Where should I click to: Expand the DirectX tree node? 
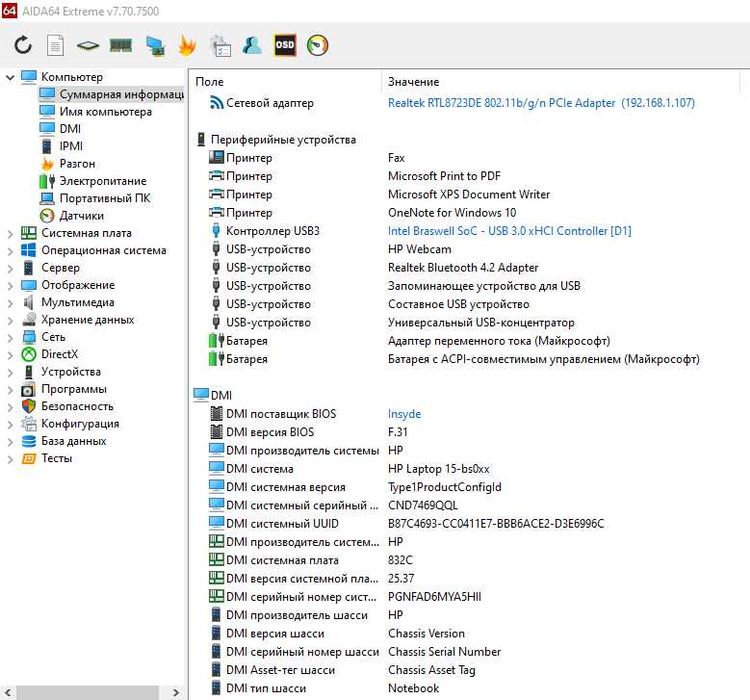(10, 355)
